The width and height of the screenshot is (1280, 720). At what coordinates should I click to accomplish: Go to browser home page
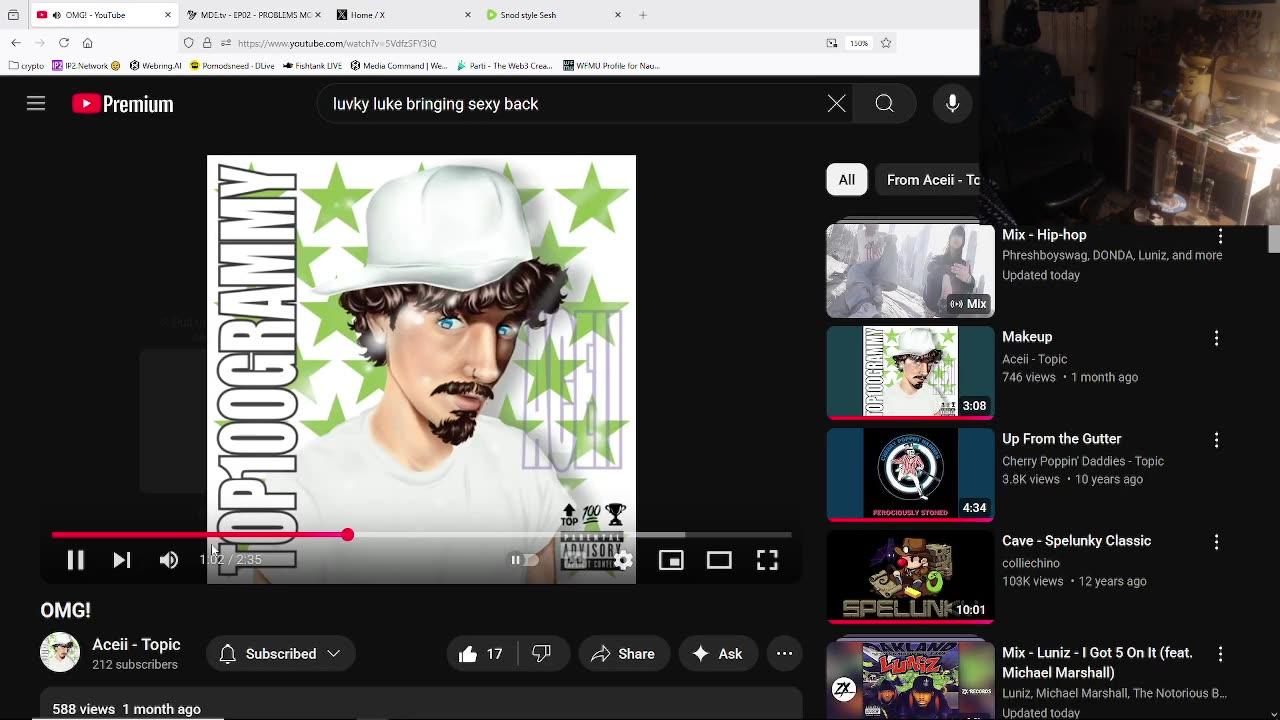(88, 43)
